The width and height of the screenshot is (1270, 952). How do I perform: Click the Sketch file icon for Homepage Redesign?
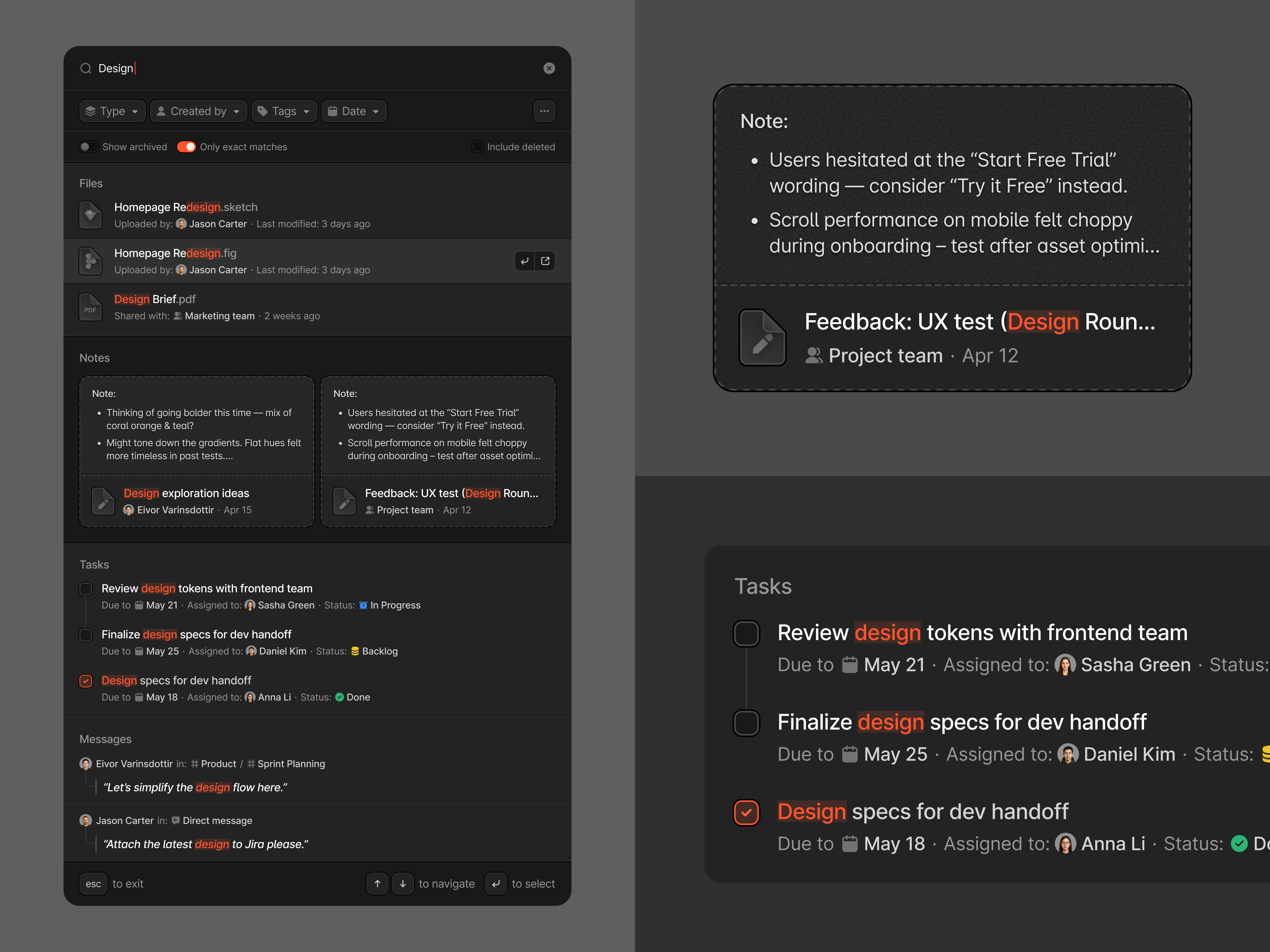(x=90, y=214)
